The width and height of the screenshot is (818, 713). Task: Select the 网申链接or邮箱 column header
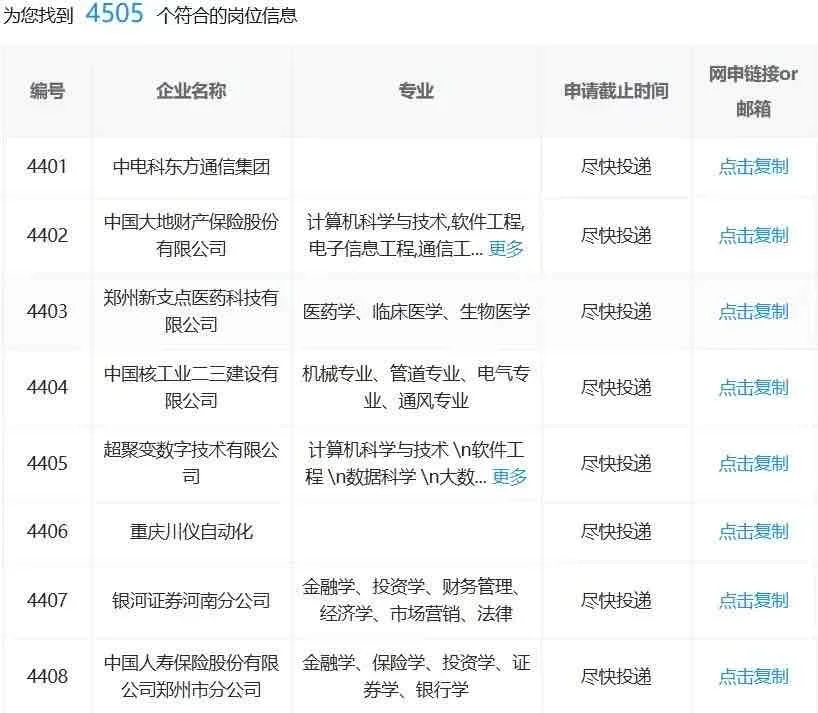coord(753,91)
